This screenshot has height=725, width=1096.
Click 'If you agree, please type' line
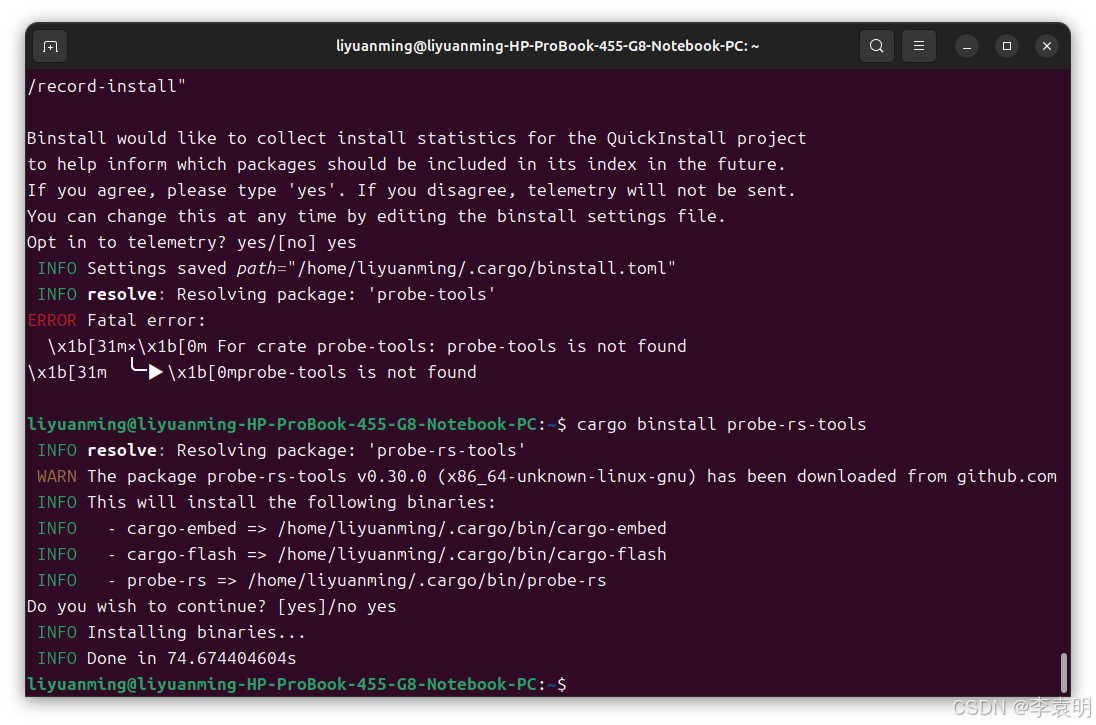coord(411,190)
